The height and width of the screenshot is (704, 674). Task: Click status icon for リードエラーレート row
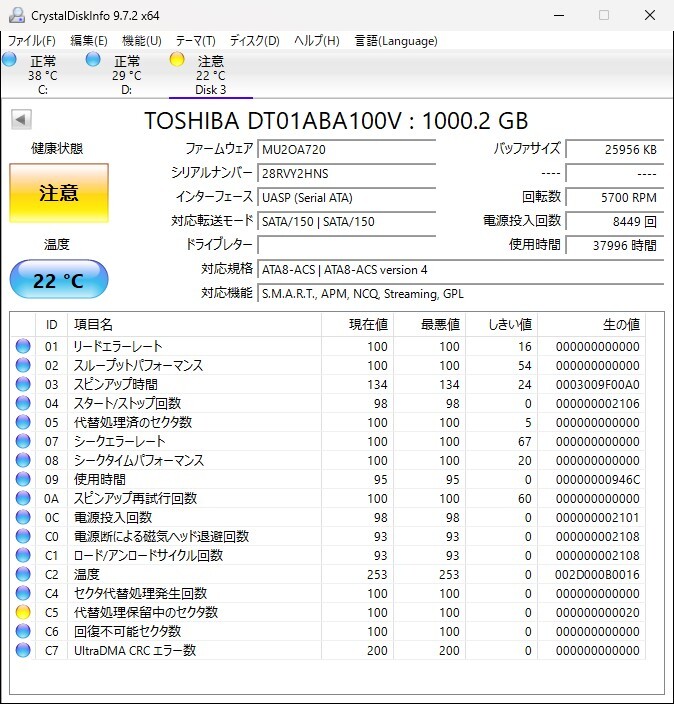[23, 346]
